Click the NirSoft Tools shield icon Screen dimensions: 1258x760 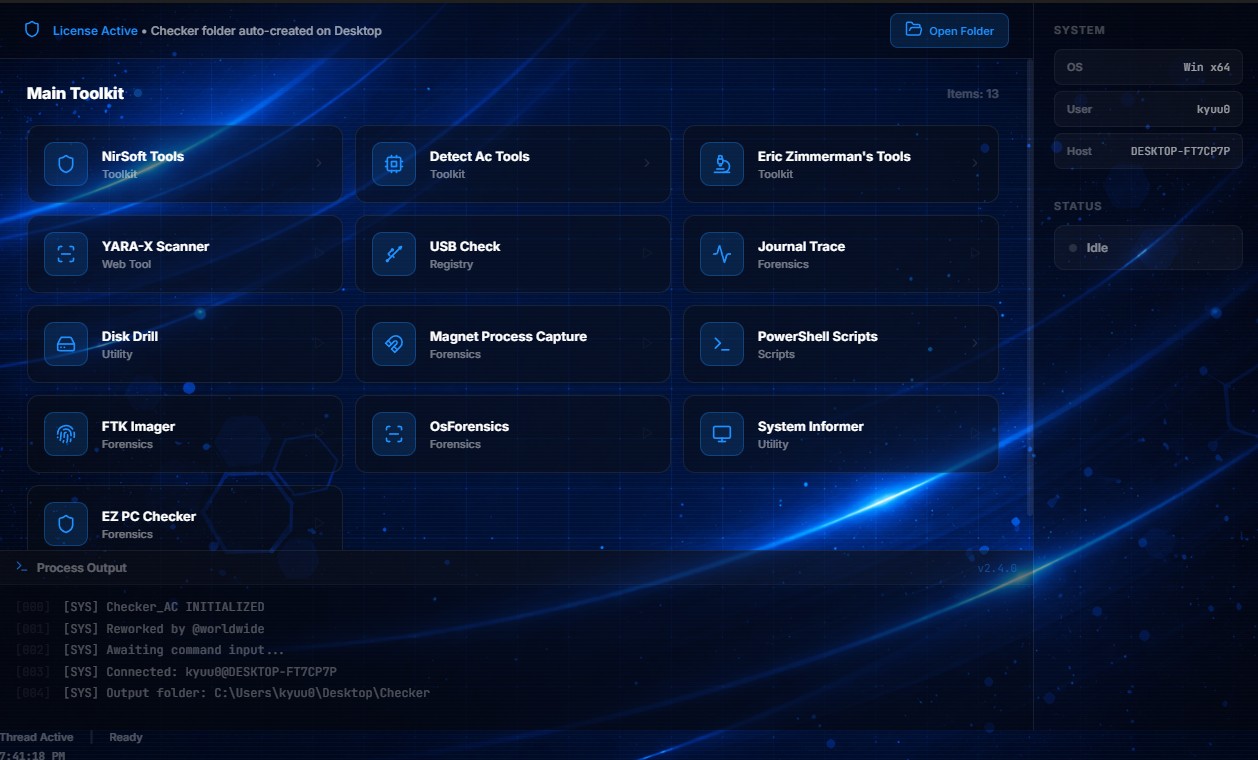[x=66, y=164]
